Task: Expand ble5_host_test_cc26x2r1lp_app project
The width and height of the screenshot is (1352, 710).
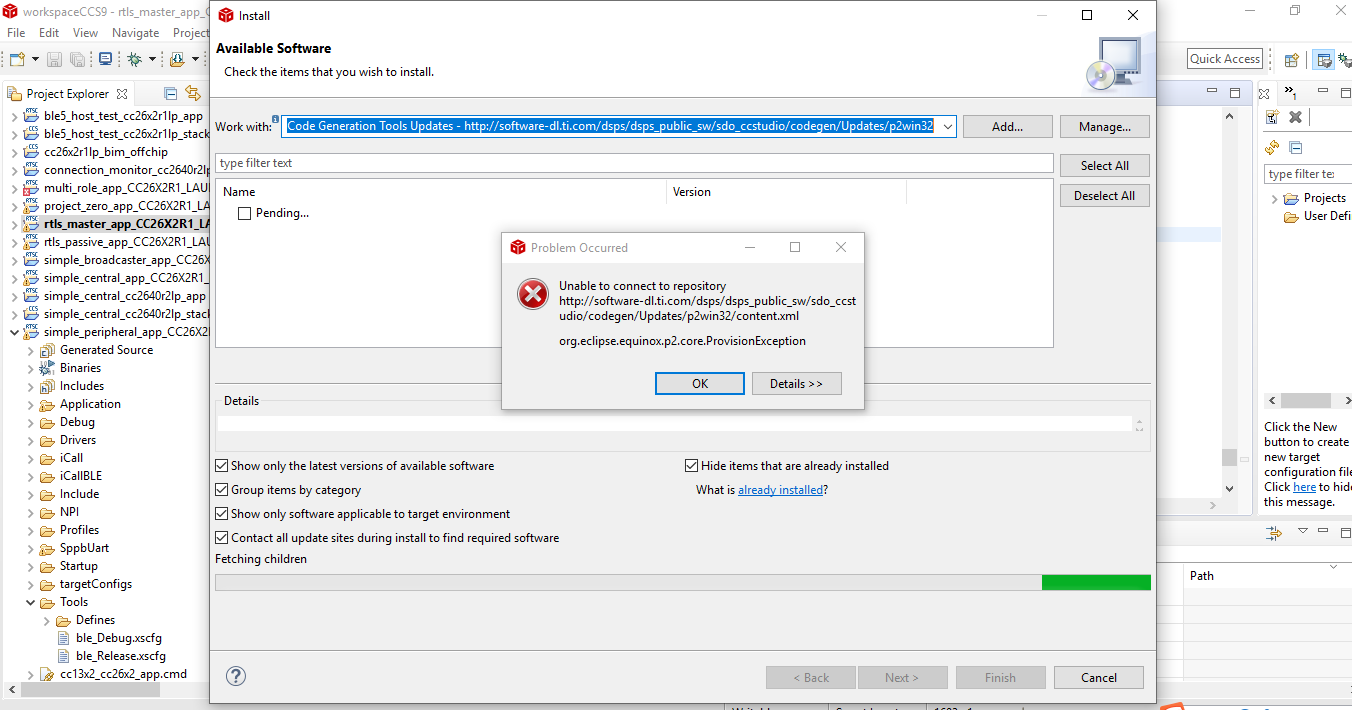Action: pyautogui.click(x=14, y=116)
